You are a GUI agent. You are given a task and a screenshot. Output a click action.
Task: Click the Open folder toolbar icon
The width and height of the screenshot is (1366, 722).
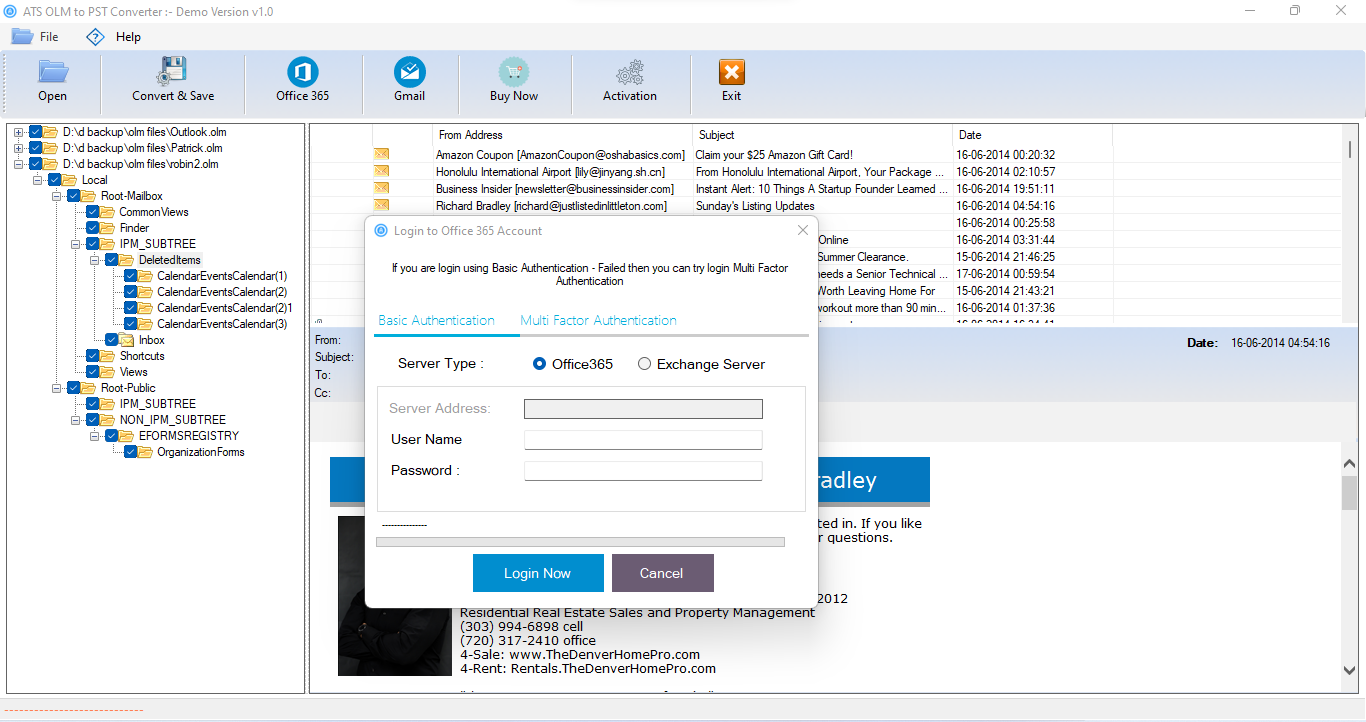point(52,72)
